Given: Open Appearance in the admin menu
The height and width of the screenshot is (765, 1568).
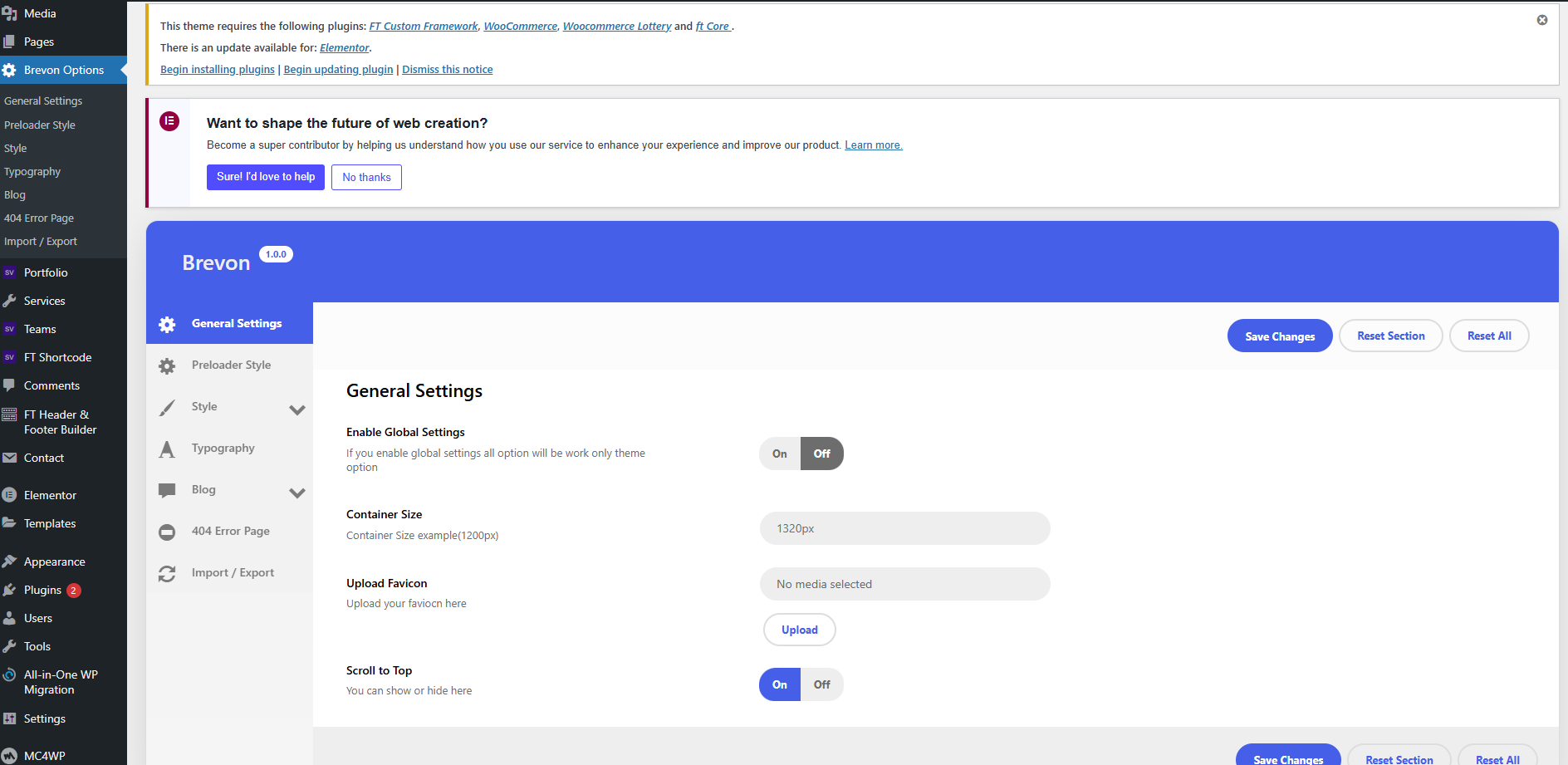Looking at the screenshot, I should pos(54,561).
